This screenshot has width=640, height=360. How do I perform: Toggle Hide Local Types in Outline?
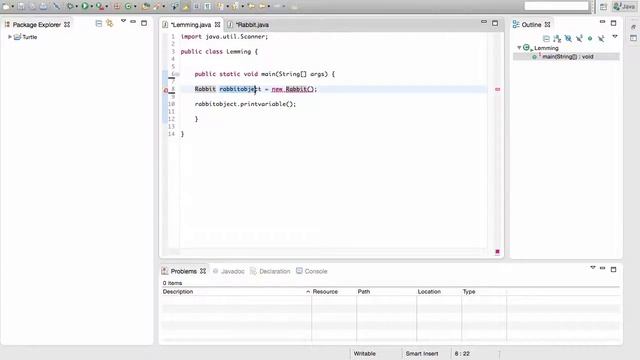point(601,38)
